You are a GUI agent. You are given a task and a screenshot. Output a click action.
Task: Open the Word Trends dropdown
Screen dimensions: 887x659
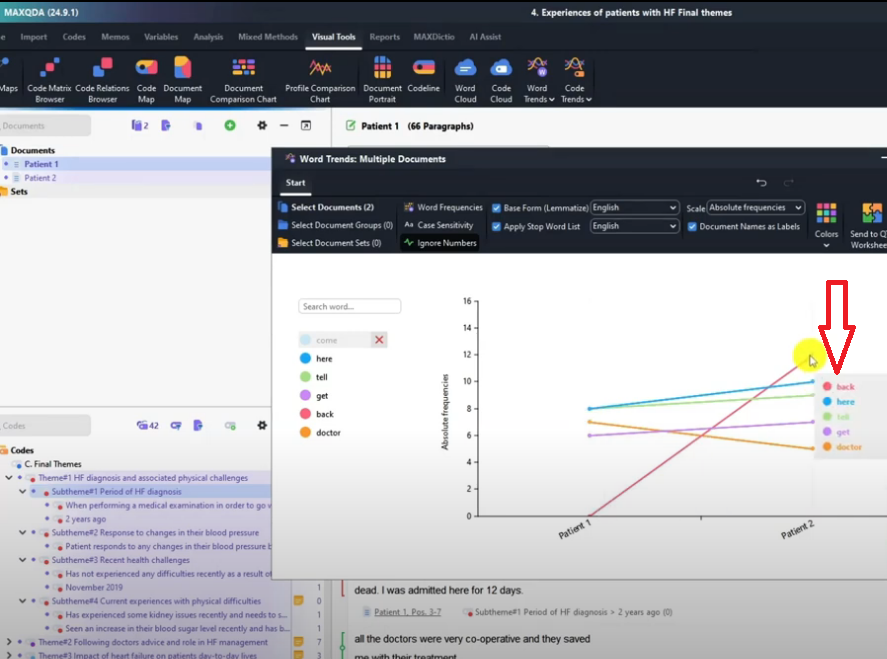(538, 80)
